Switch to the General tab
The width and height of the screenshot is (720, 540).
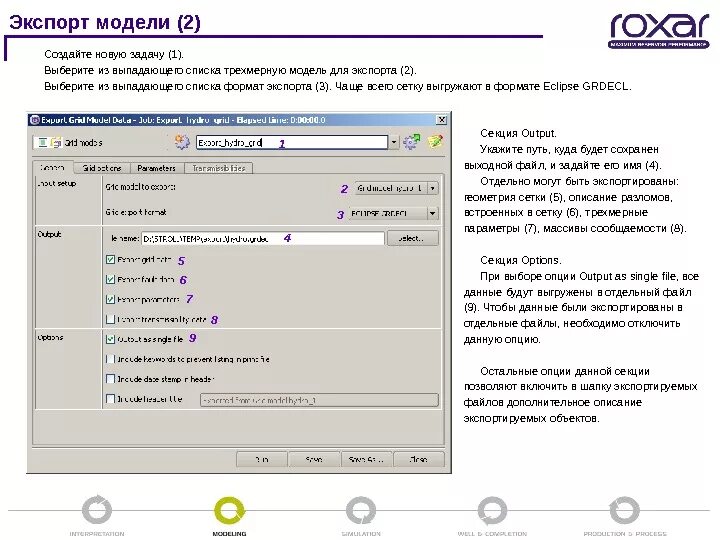pos(52,168)
